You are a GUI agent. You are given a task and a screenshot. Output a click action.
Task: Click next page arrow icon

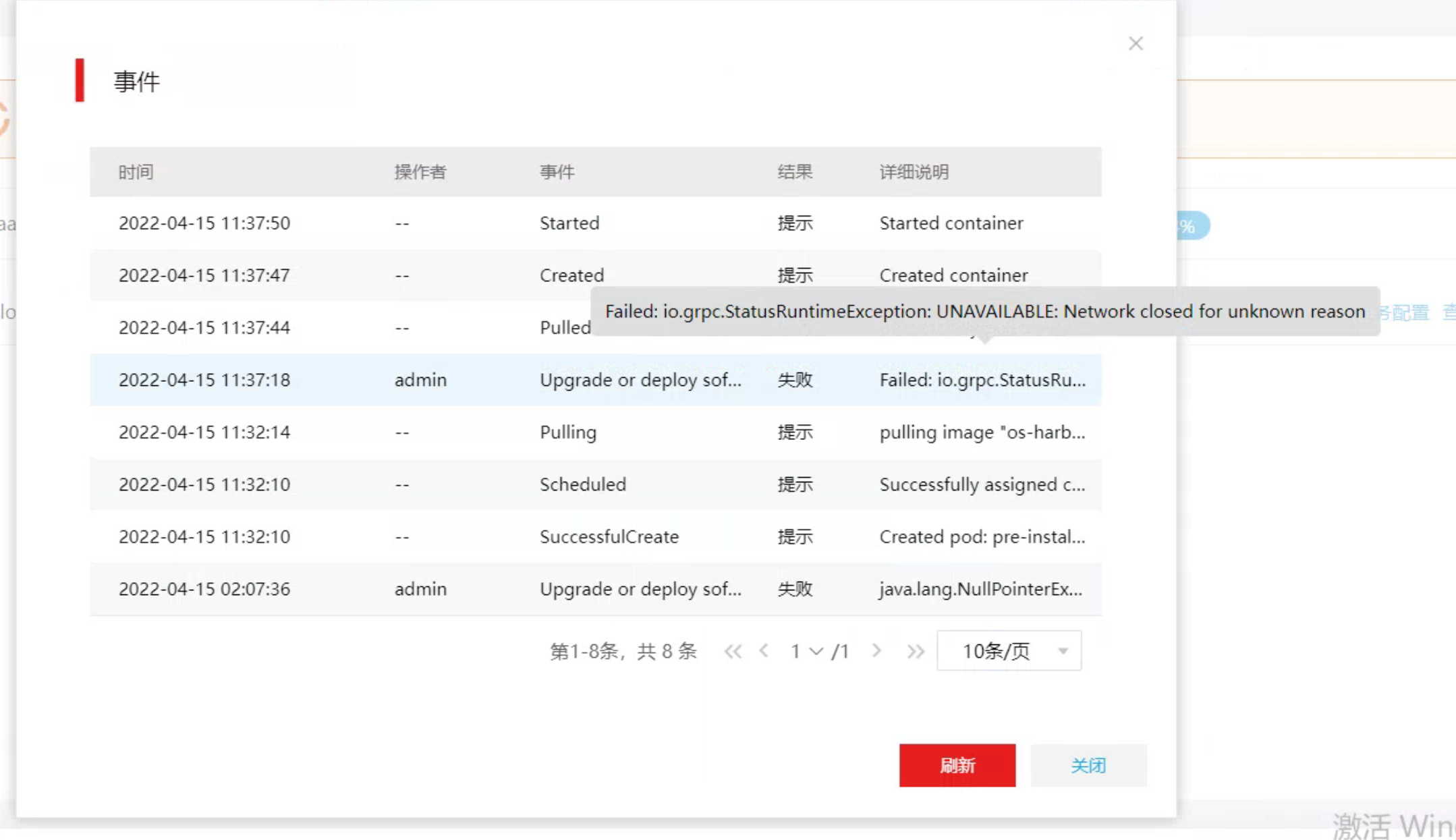(x=876, y=651)
